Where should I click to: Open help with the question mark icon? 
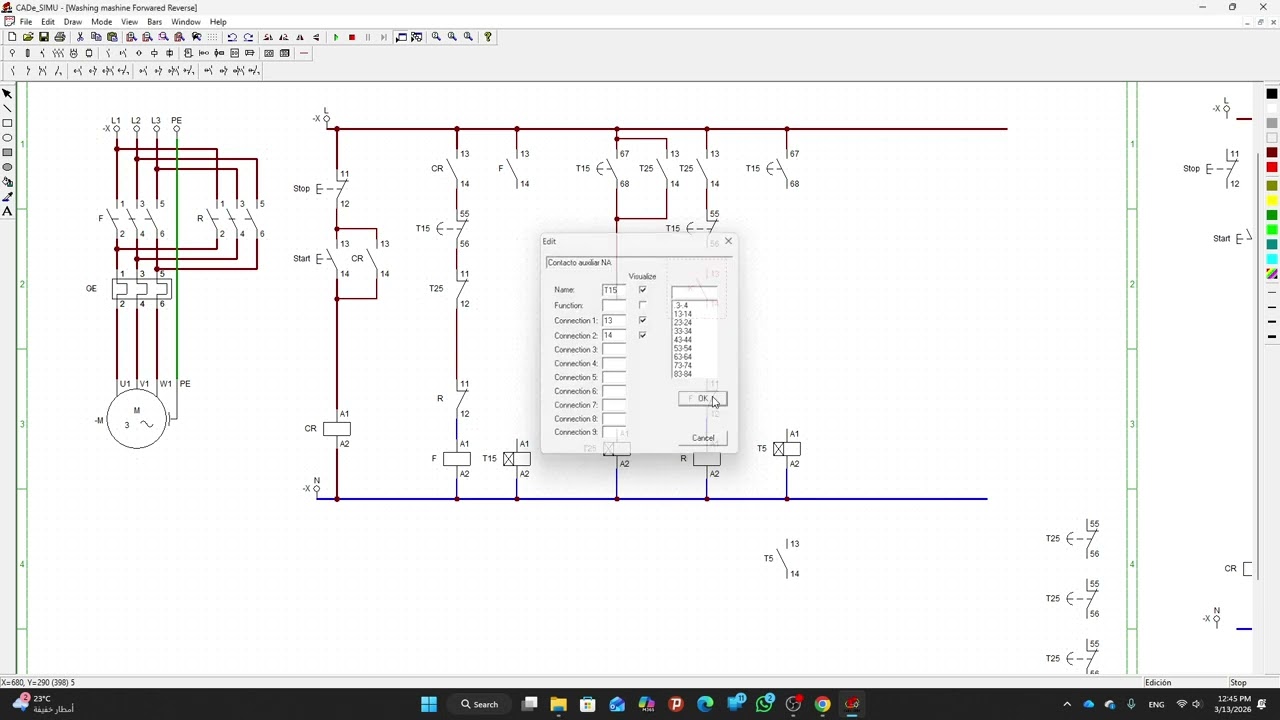(488, 37)
